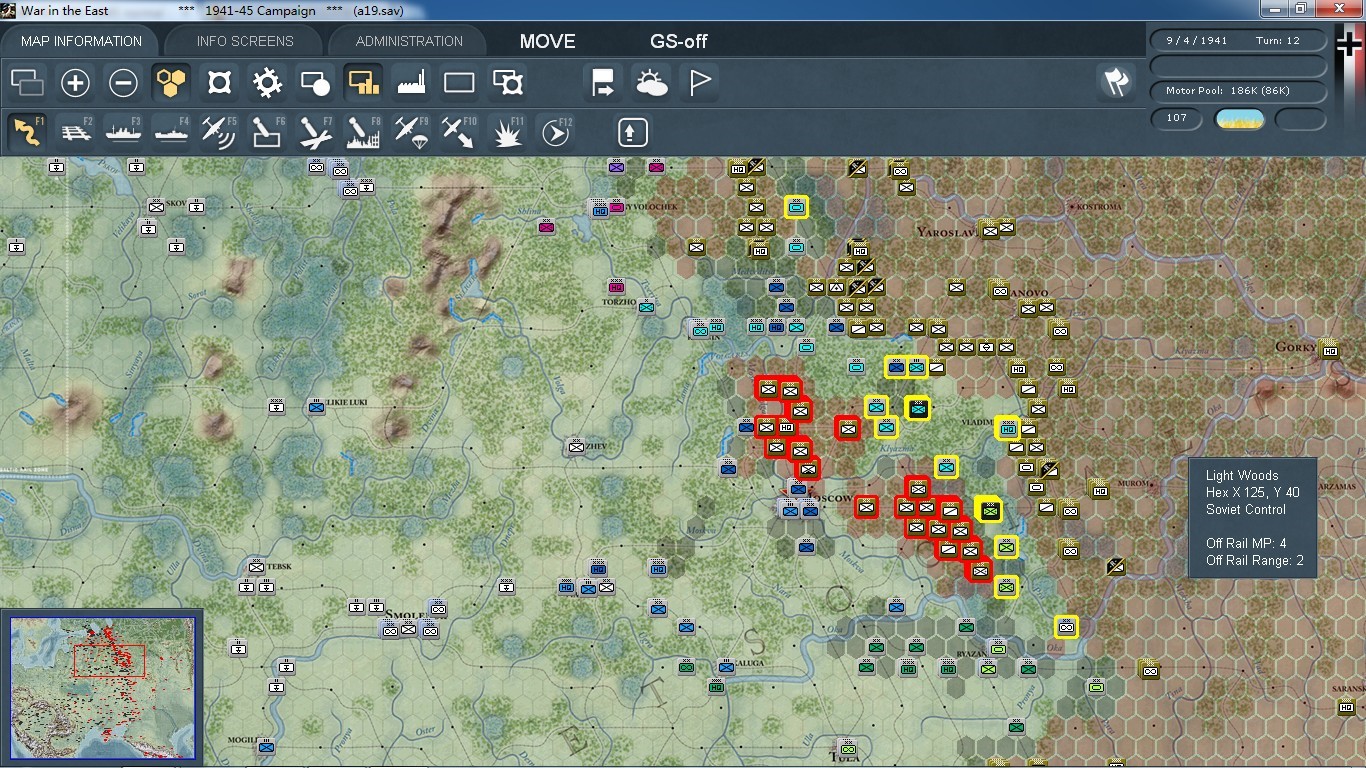
Task: Select the F11 explosion icon
Action: coord(508,132)
